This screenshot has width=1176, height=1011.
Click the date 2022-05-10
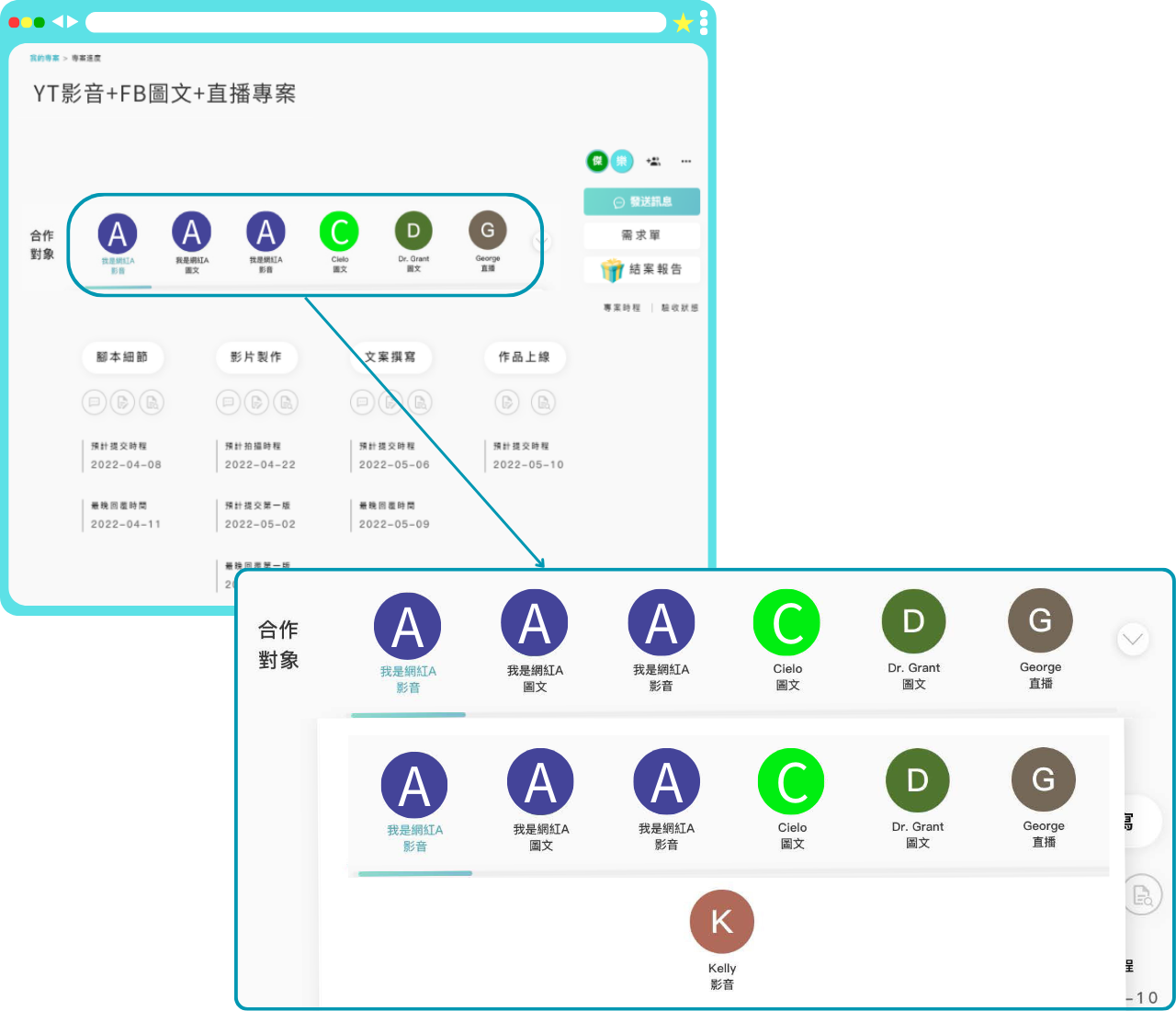click(x=528, y=465)
